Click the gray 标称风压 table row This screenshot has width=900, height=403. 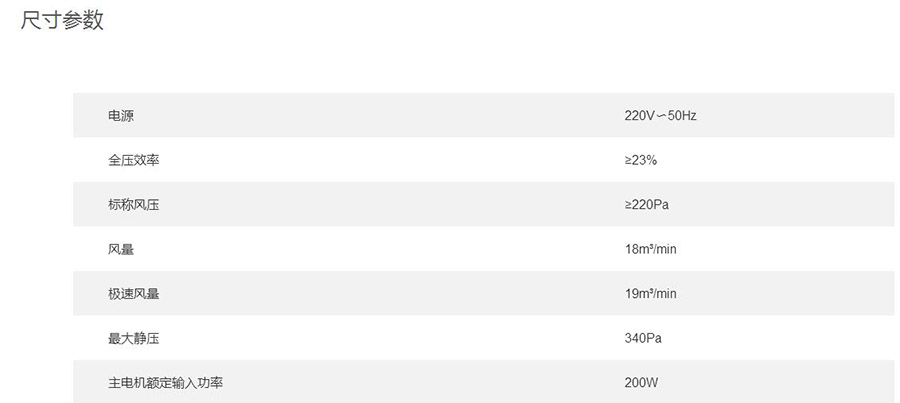pos(483,204)
